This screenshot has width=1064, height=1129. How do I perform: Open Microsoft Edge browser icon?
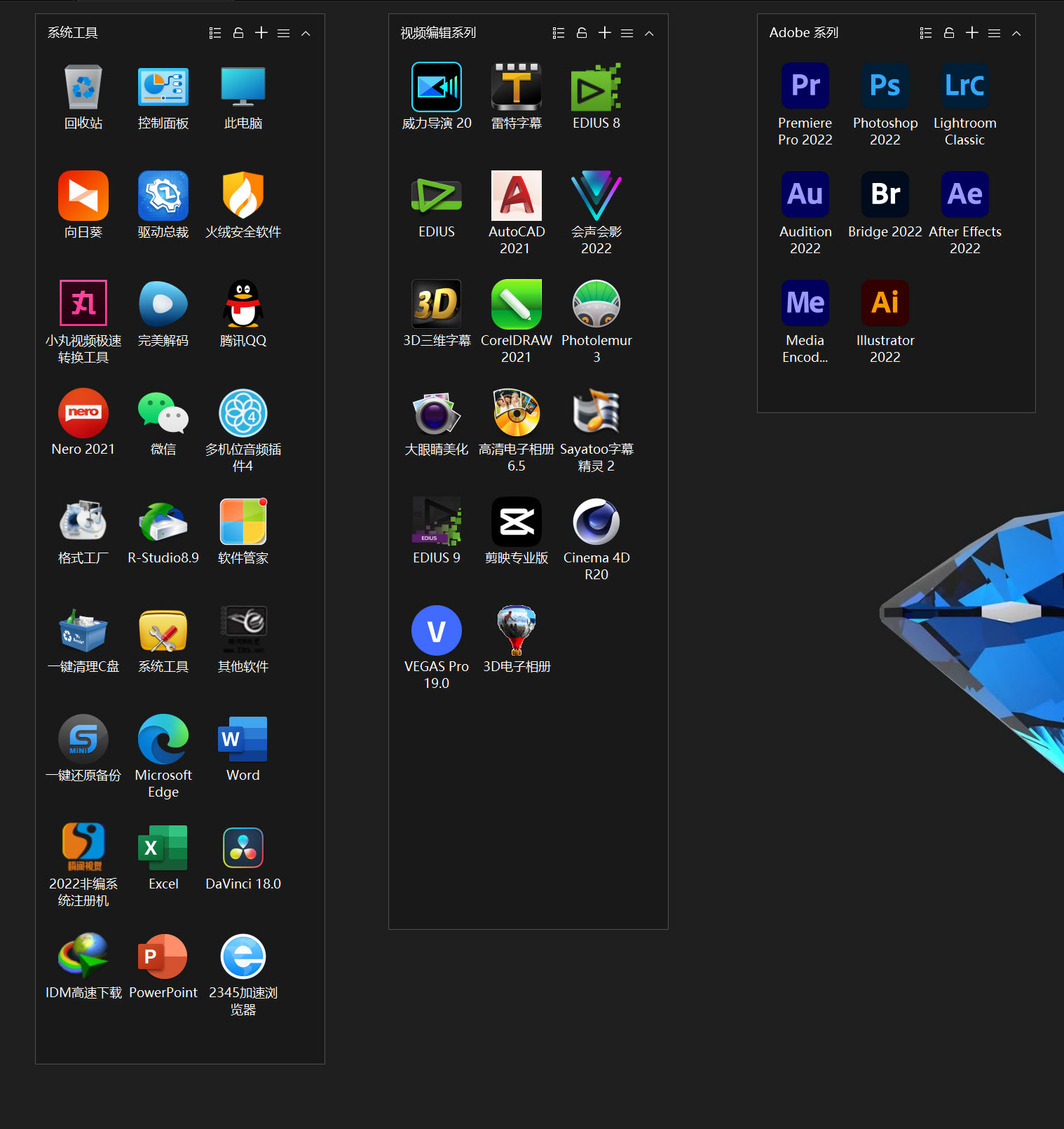[163, 739]
